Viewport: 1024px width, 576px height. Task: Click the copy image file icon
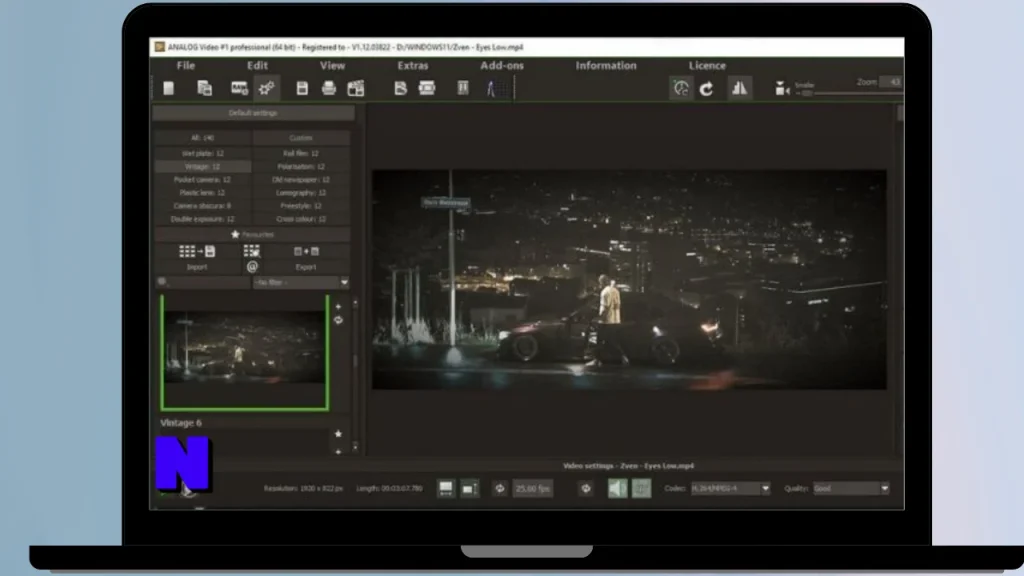pyautogui.click(x=204, y=88)
